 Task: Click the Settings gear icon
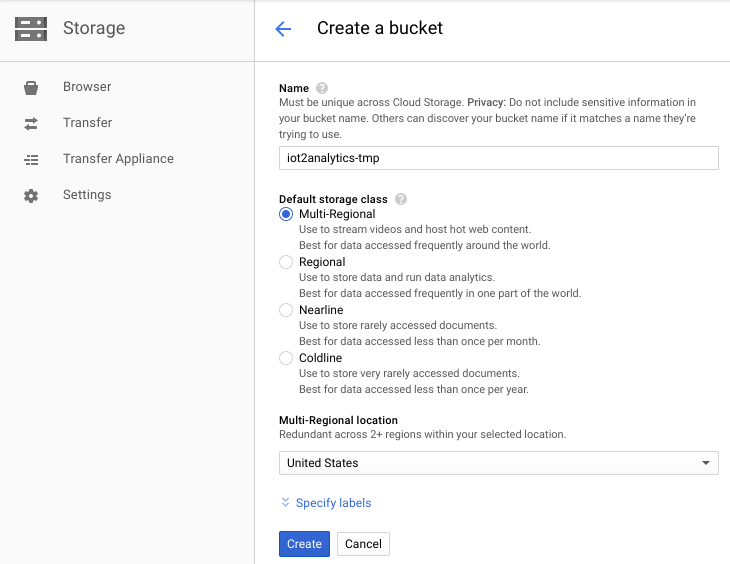pyautogui.click(x=31, y=195)
